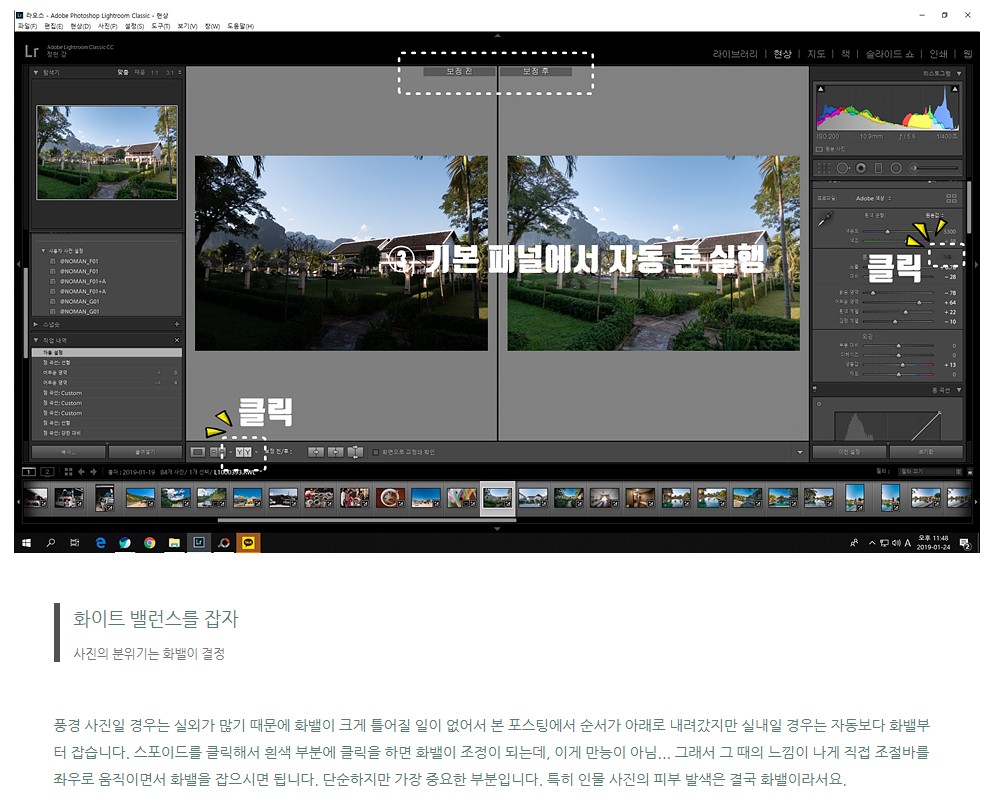Open Lightroom from the Windows taskbar
Image resolution: width=1004 pixels, height=806 pixels.
pyautogui.click(x=198, y=543)
